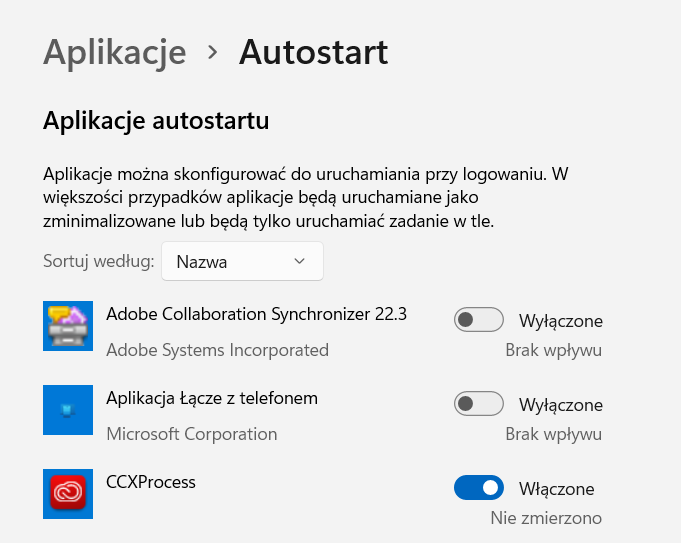681x543 pixels.
Task: Click the Włączone label beside CCXProcess
Action: click(x=556, y=489)
